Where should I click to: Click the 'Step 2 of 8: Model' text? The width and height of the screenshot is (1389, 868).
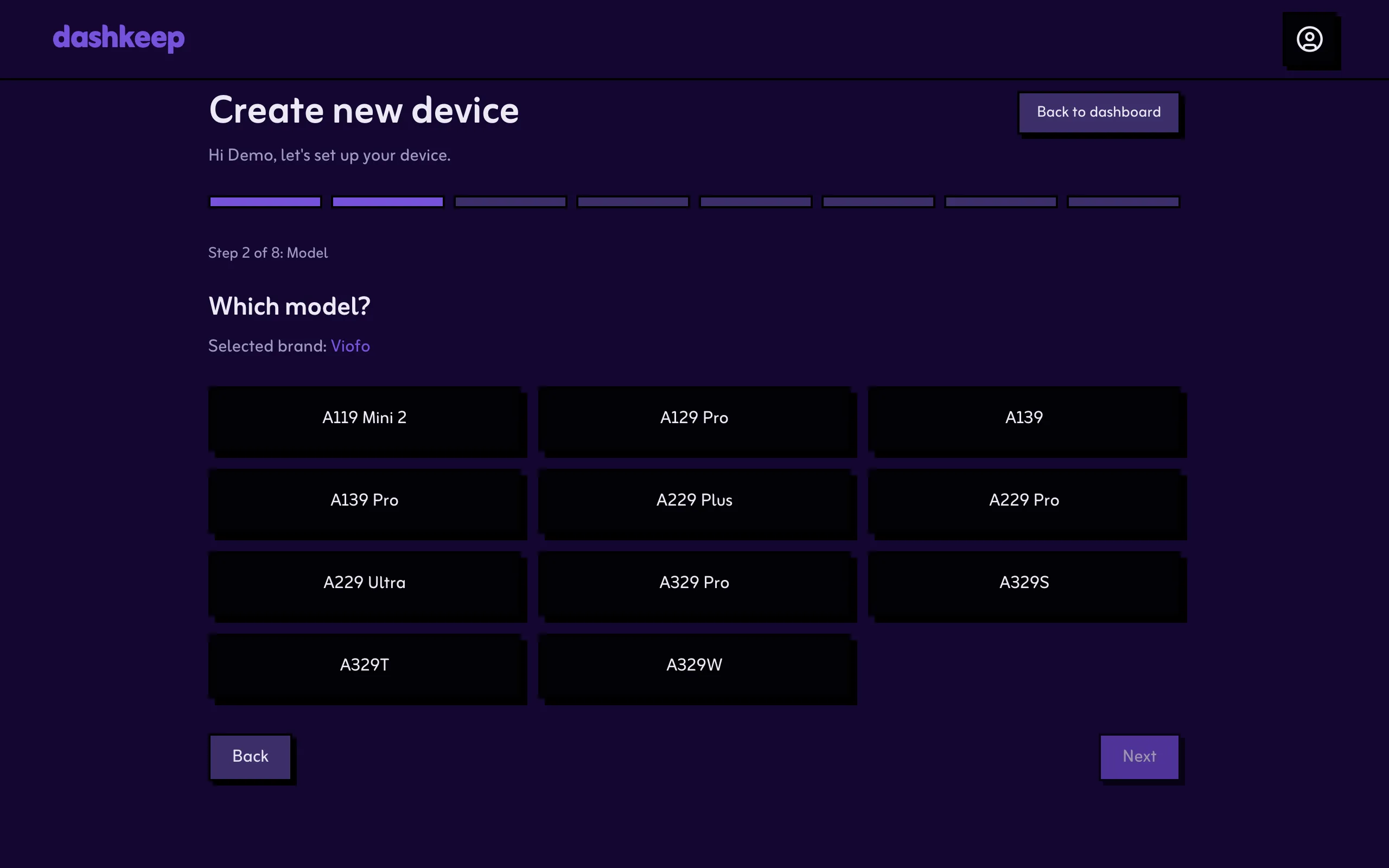[268, 253]
